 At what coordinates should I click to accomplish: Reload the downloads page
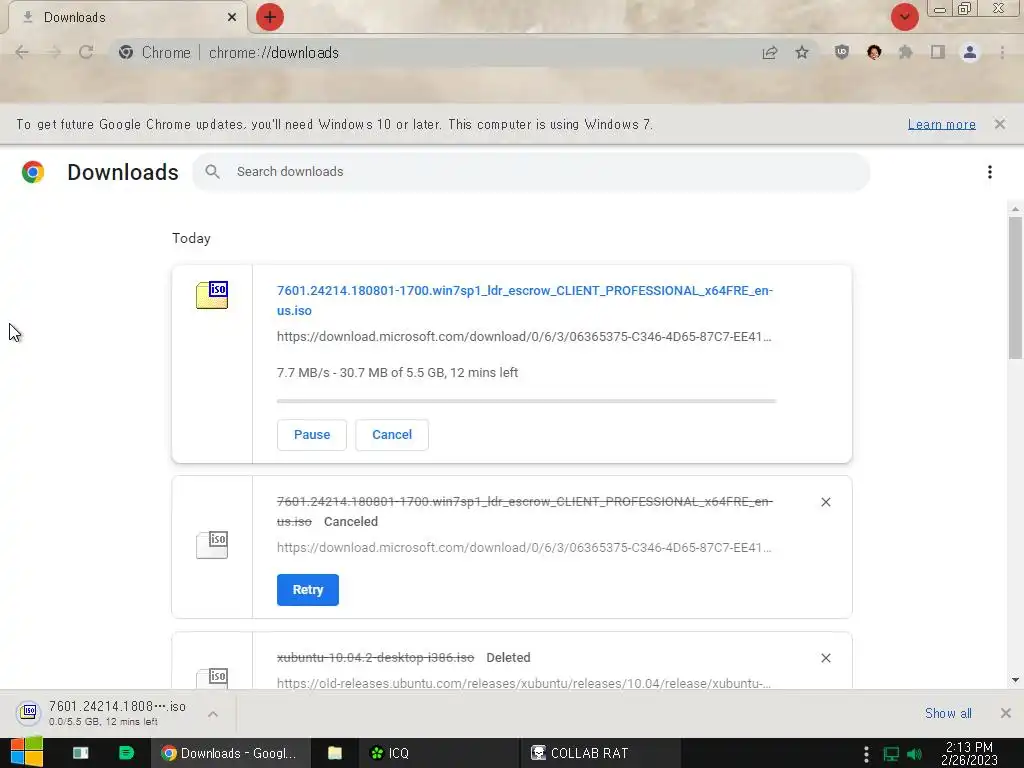pos(86,52)
